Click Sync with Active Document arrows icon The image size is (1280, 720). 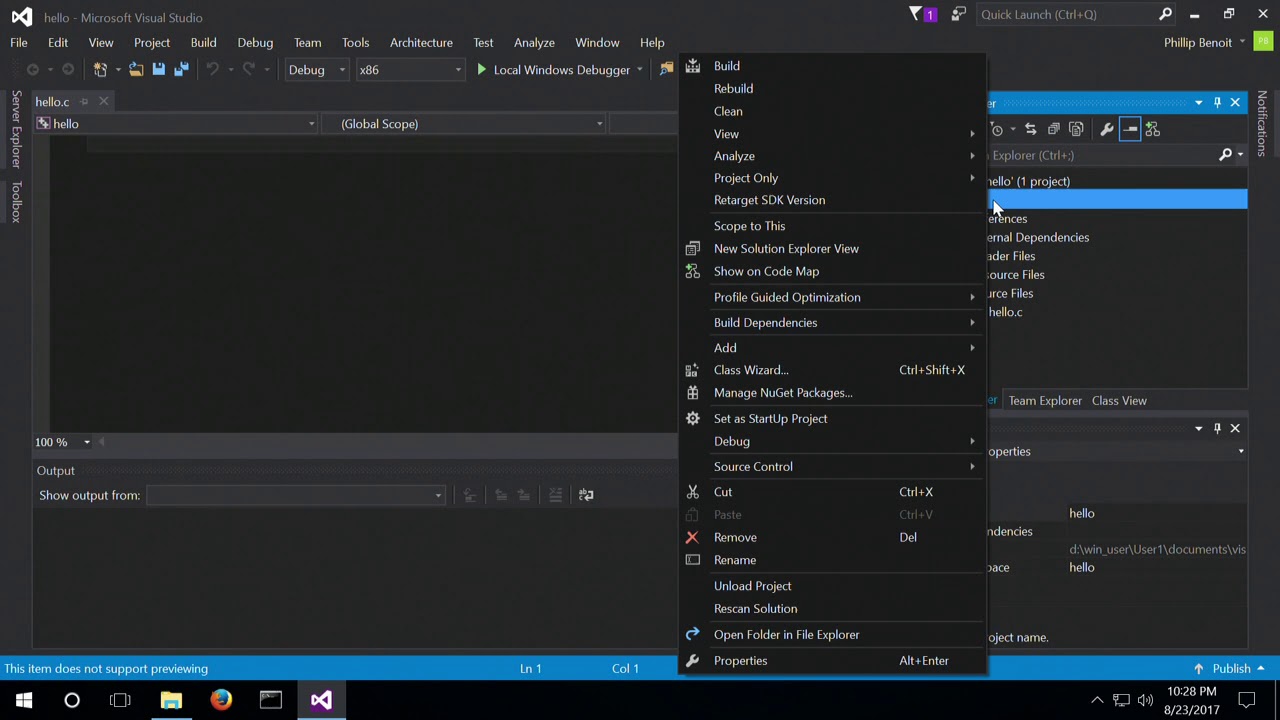click(x=1031, y=129)
